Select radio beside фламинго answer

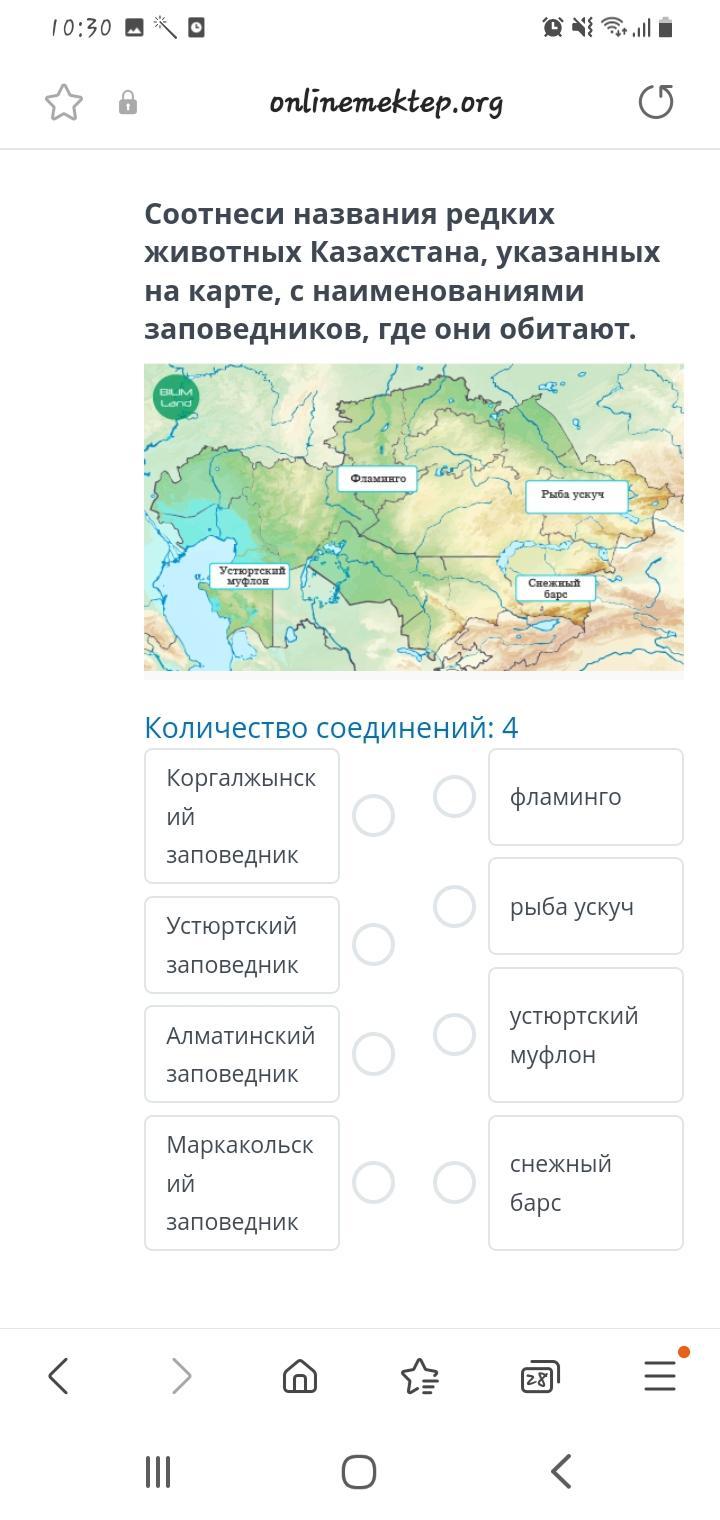[454, 797]
